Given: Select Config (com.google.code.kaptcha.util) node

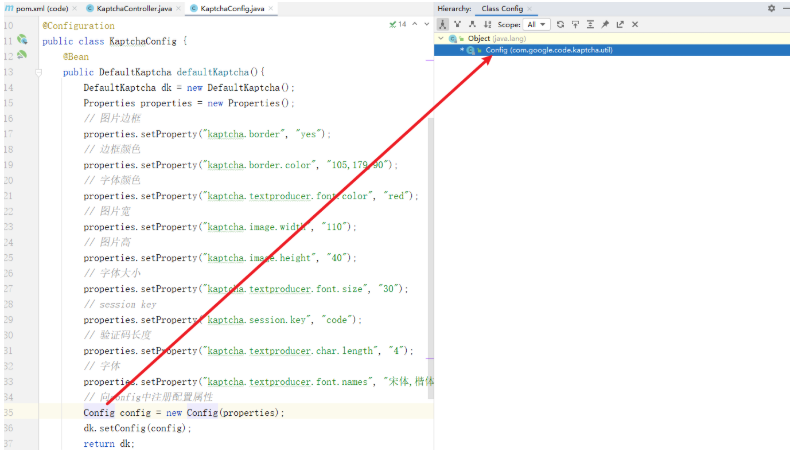Looking at the screenshot, I should click(549, 50).
